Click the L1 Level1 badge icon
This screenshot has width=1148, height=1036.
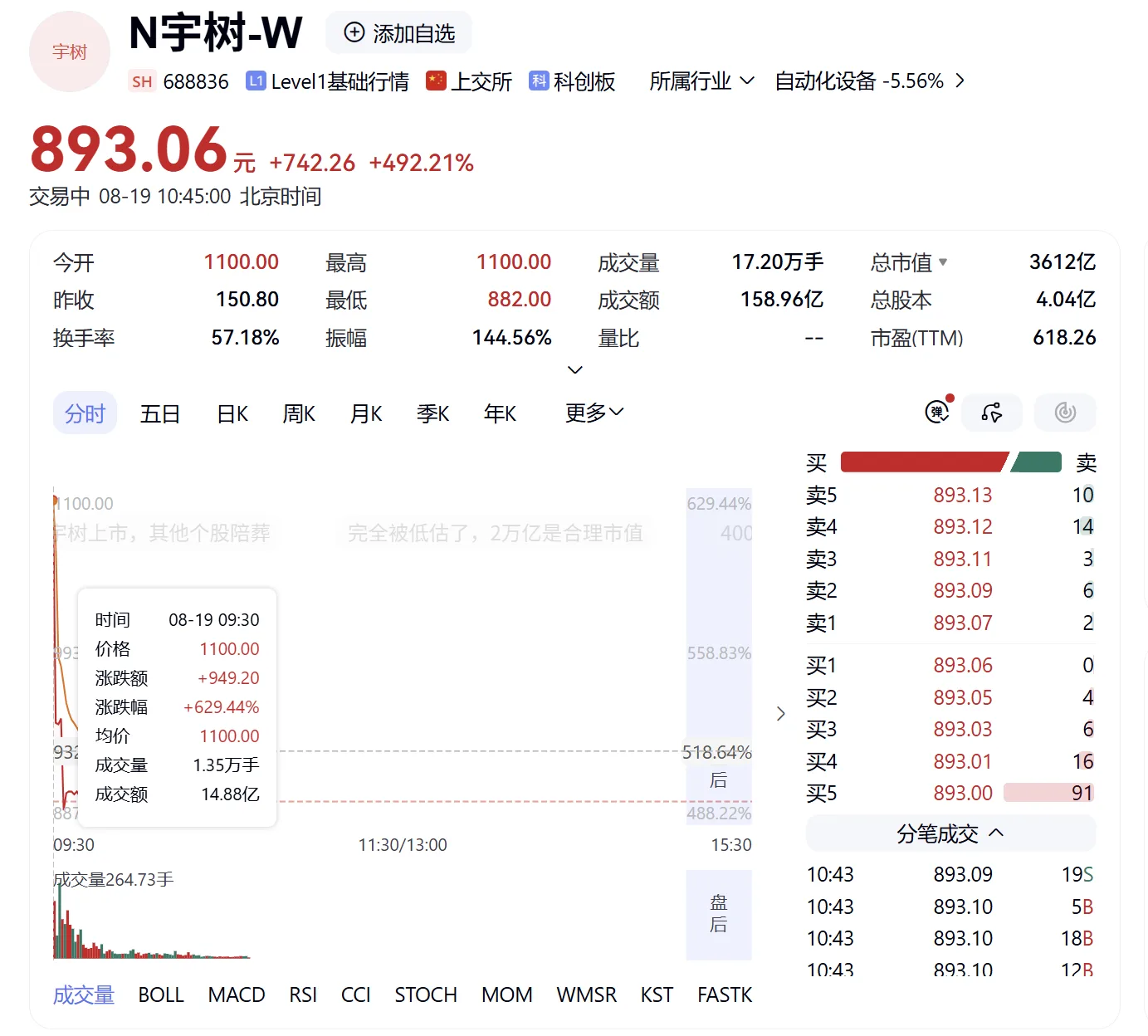(x=256, y=81)
